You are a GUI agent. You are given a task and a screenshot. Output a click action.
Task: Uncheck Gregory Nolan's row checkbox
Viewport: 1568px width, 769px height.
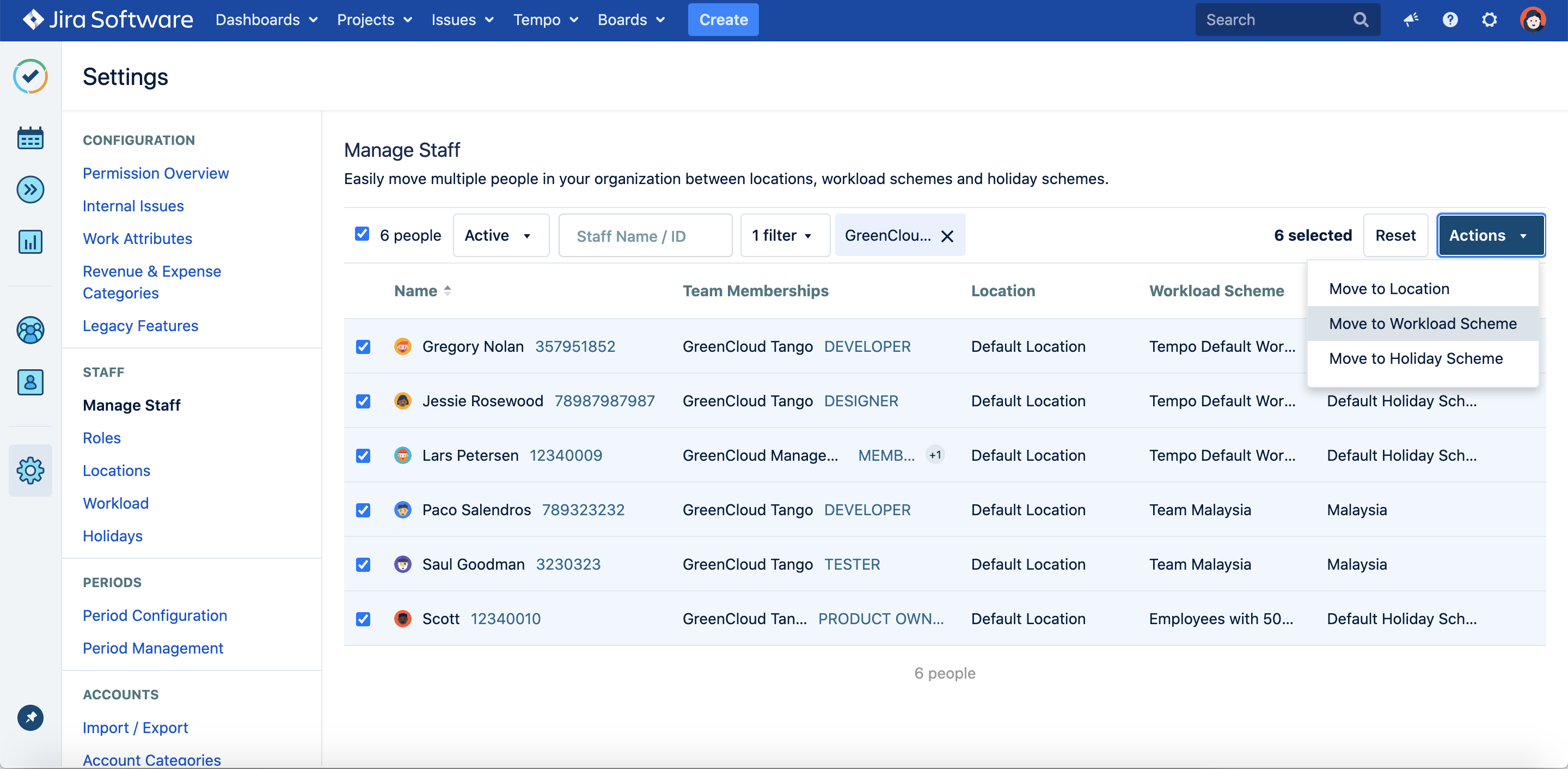click(x=363, y=346)
